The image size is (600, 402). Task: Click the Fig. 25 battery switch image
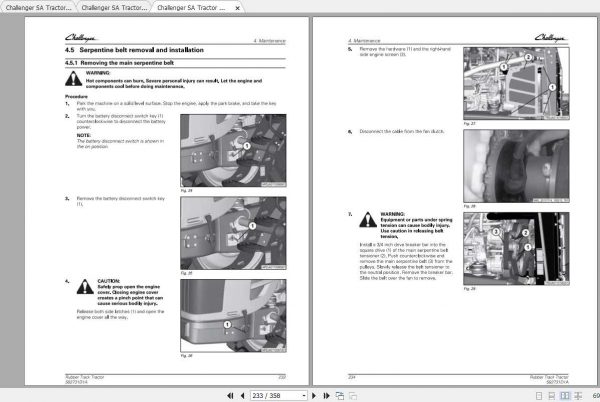click(233, 233)
